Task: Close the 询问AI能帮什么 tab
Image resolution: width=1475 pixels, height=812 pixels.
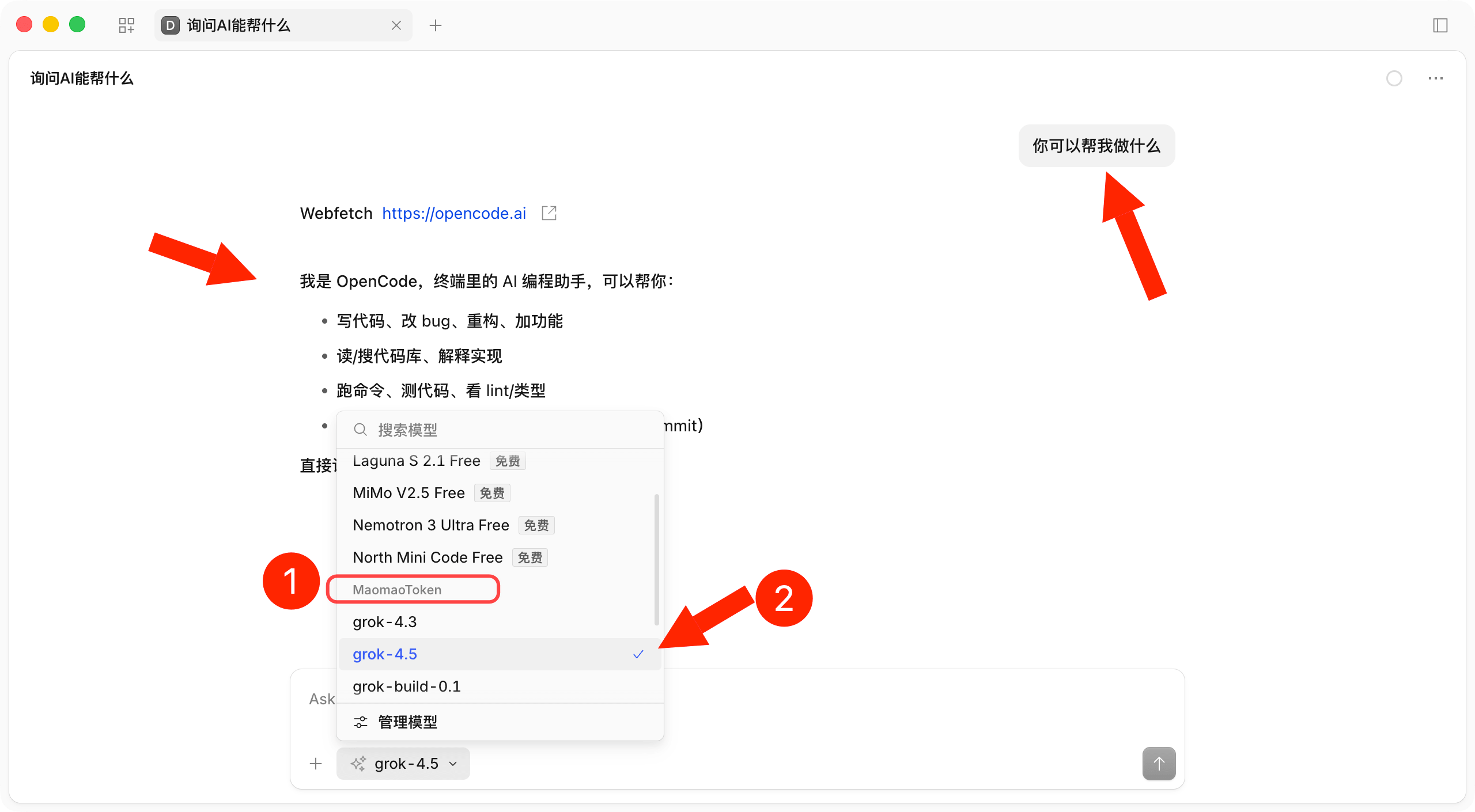Action: (396, 25)
